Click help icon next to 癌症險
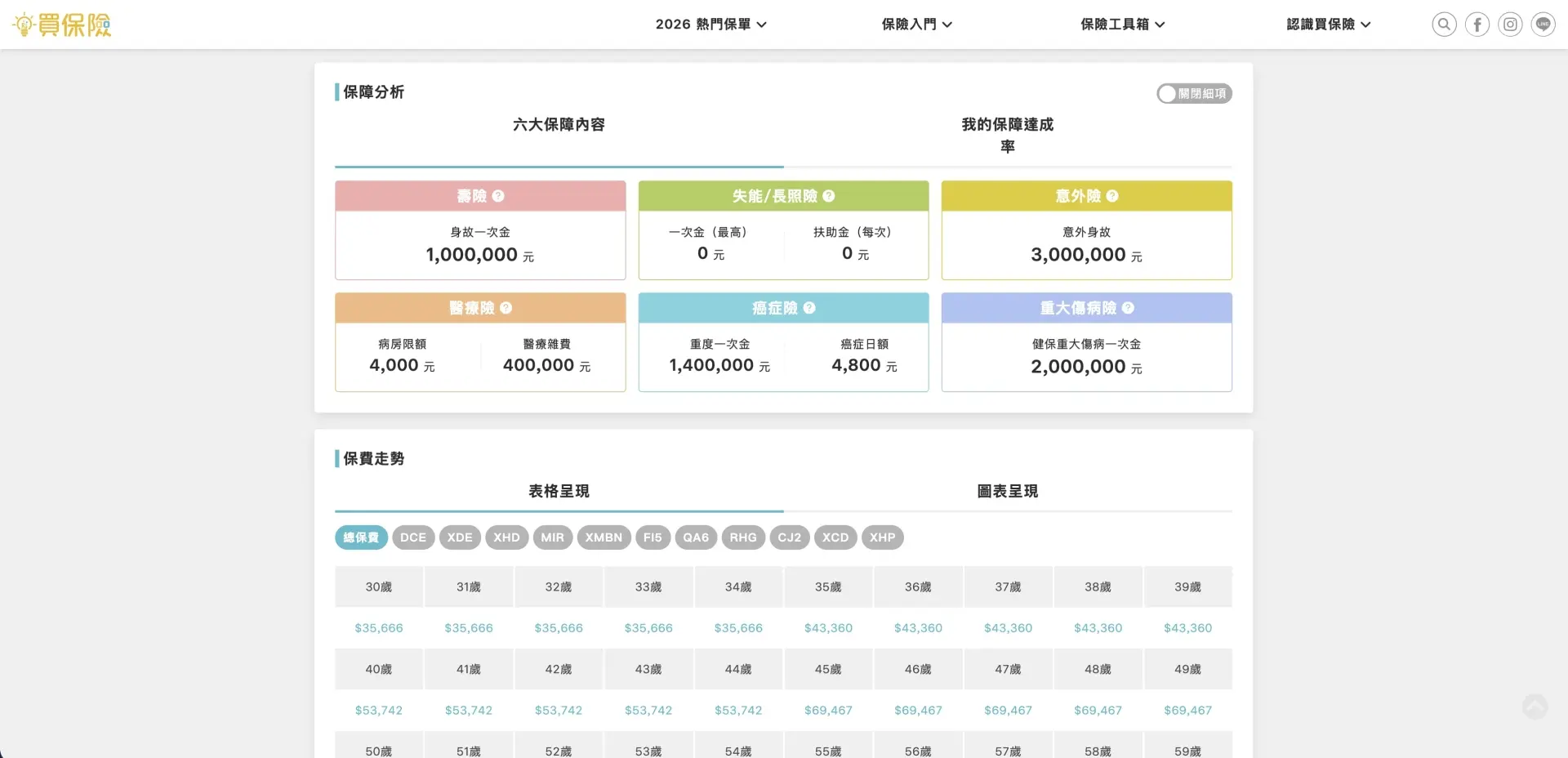 click(x=809, y=308)
